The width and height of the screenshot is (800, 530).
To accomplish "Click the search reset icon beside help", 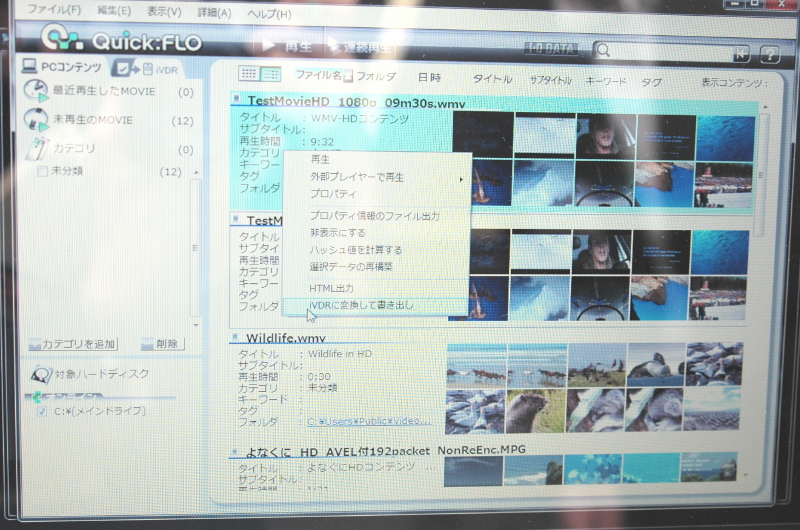I will 741,53.
